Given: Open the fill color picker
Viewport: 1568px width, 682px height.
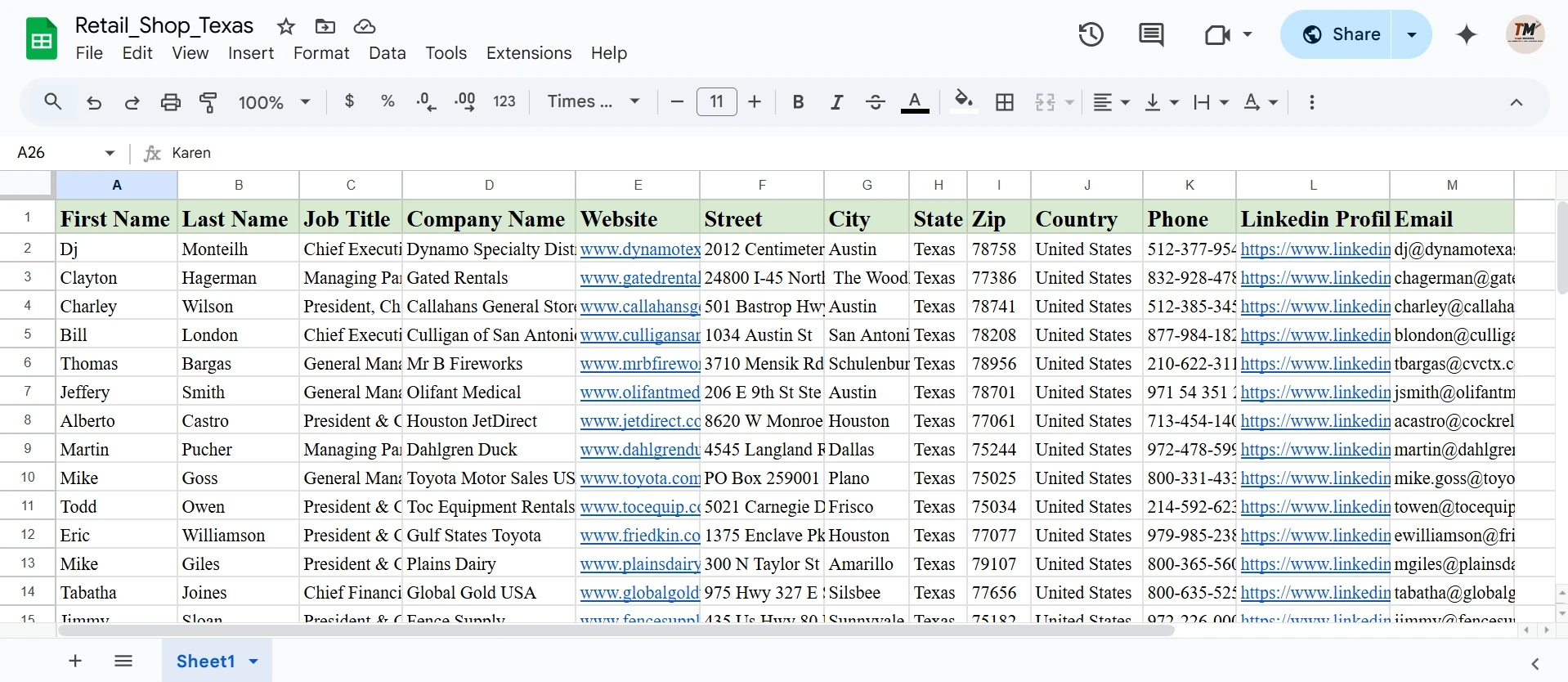Looking at the screenshot, I should coord(964,102).
